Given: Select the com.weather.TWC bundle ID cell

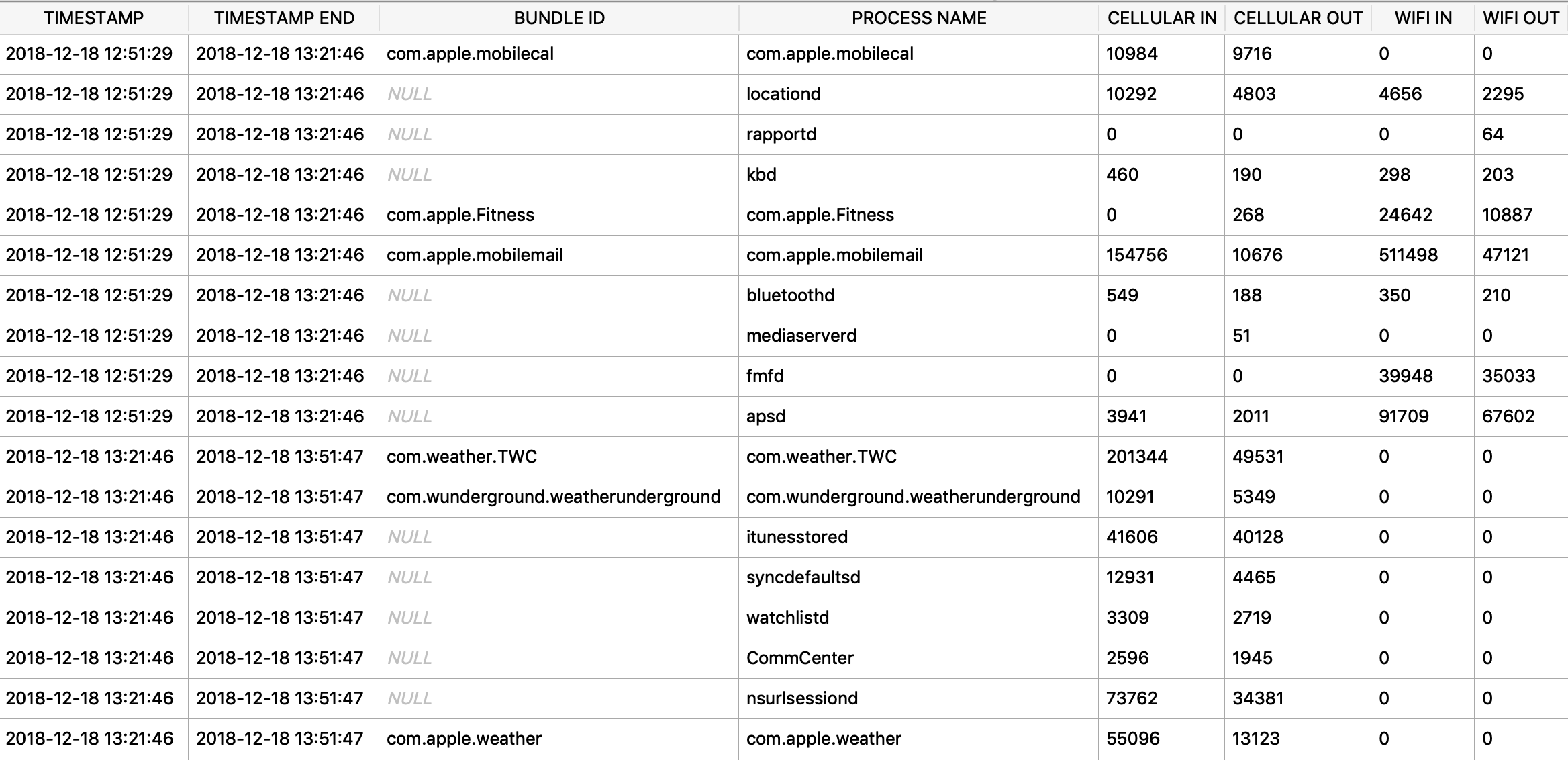Looking at the screenshot, I should pyautogui.click(x=558, y=457).
